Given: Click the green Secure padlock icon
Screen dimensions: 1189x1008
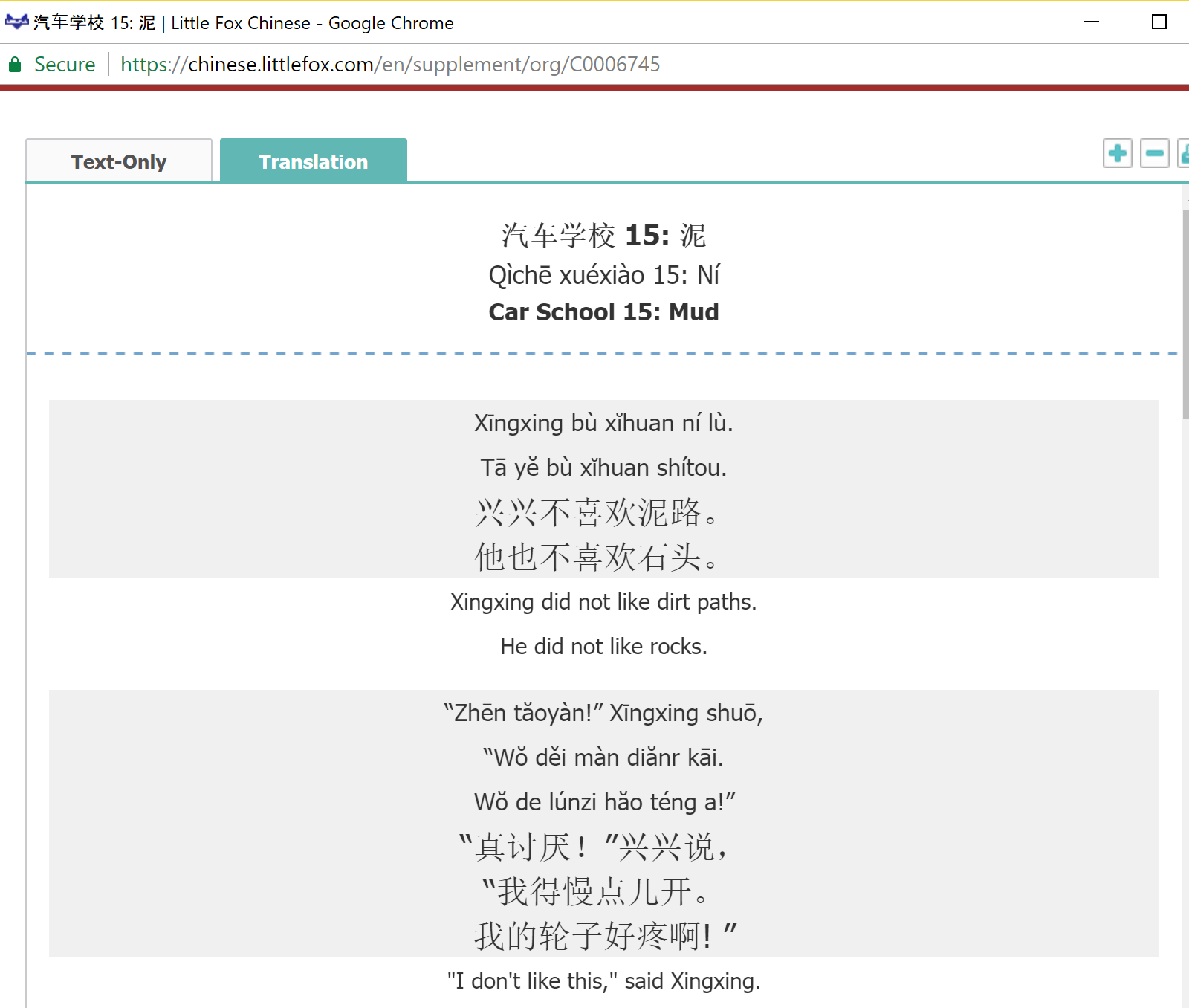Looking at the screenshot, I should click(15, 65).
